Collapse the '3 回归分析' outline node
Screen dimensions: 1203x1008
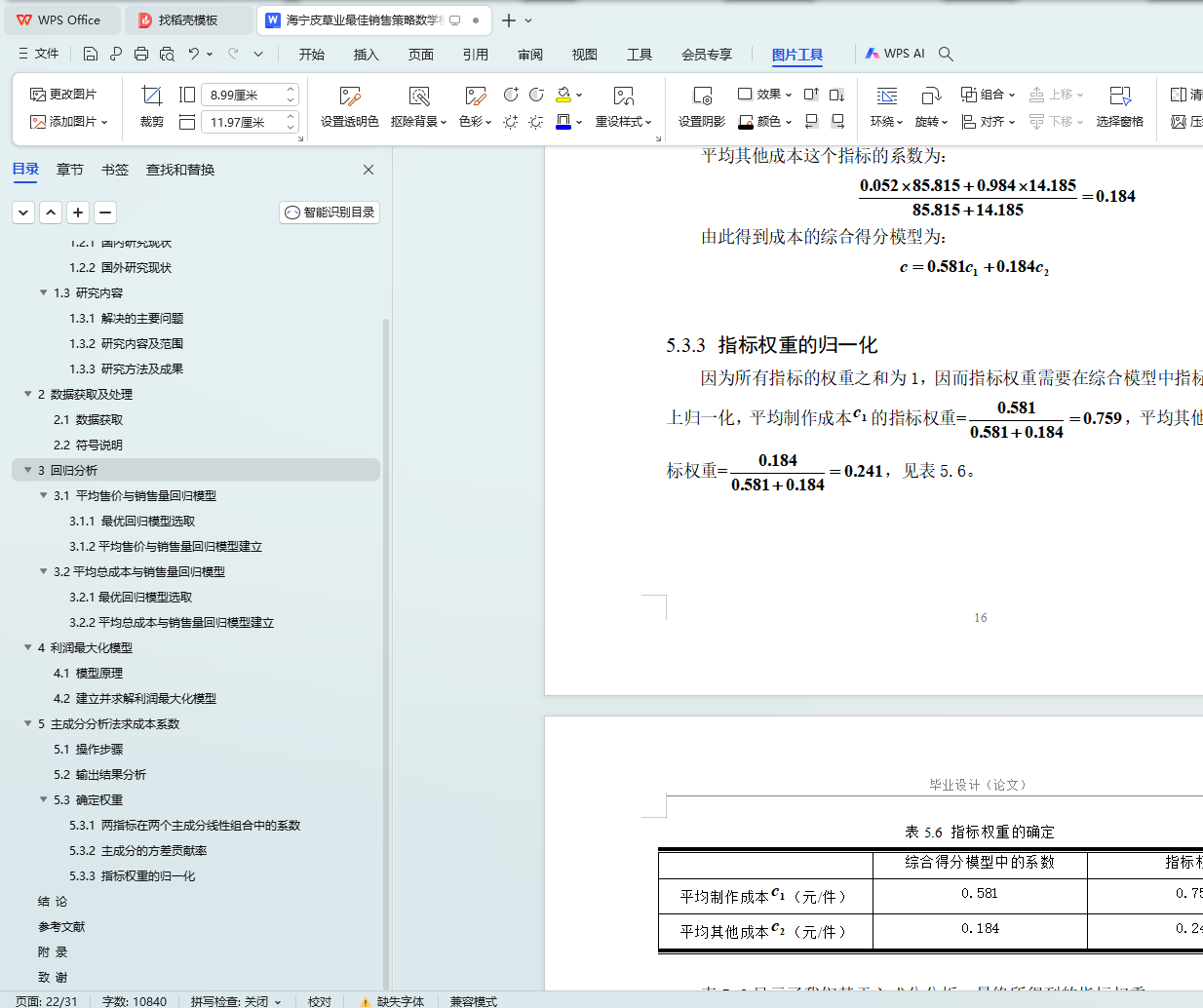tap(28, 470)
